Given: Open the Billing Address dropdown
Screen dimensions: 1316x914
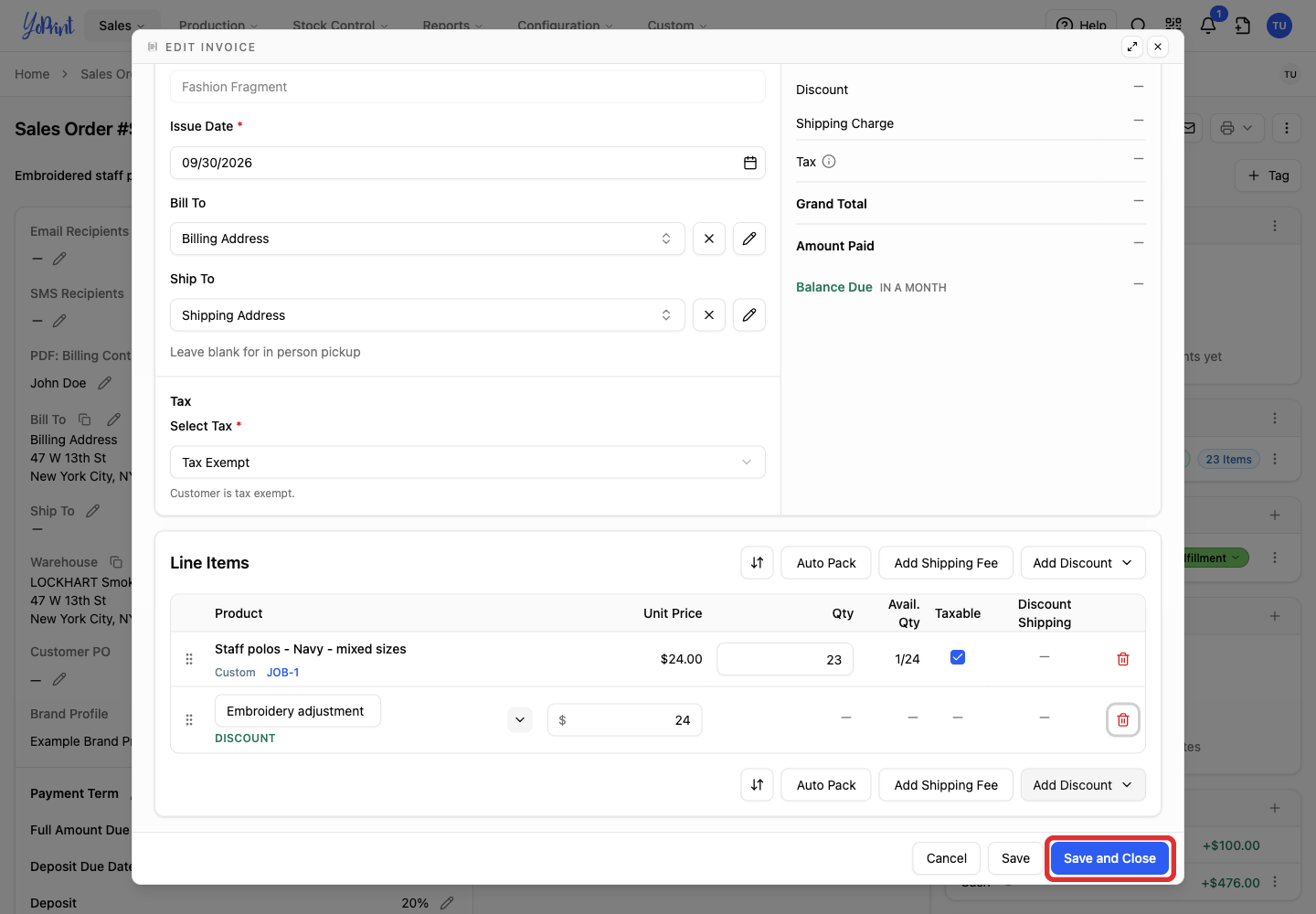Looking at the screenshot, I should pyautogui.click(x=428, y=239).
